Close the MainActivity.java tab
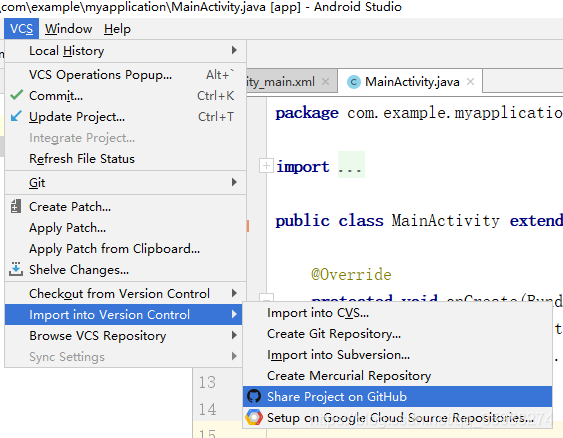Screen dimensions: 563x438 [x=470, y=81]
